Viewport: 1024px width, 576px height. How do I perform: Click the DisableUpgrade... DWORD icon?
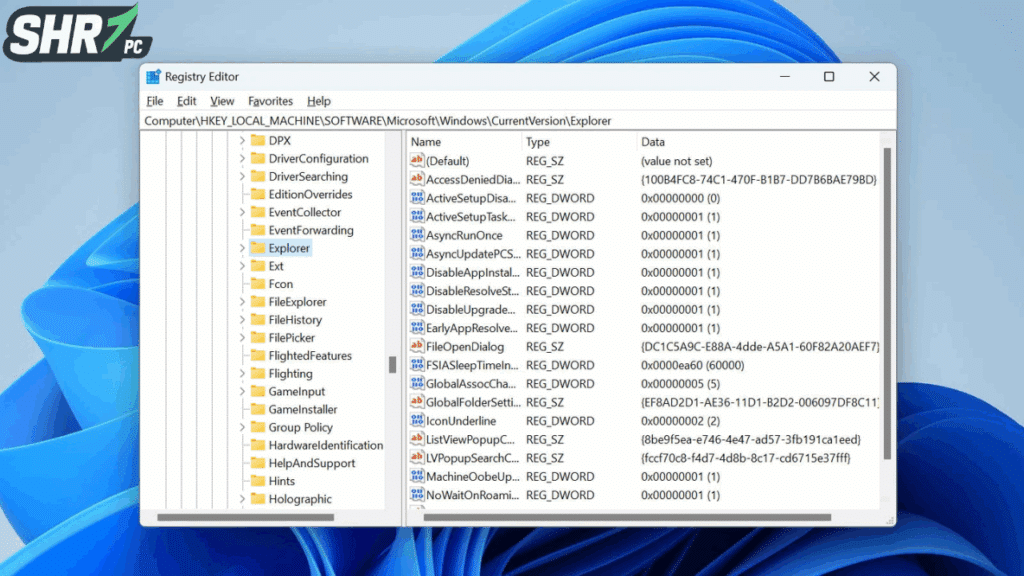pos(417,309)
